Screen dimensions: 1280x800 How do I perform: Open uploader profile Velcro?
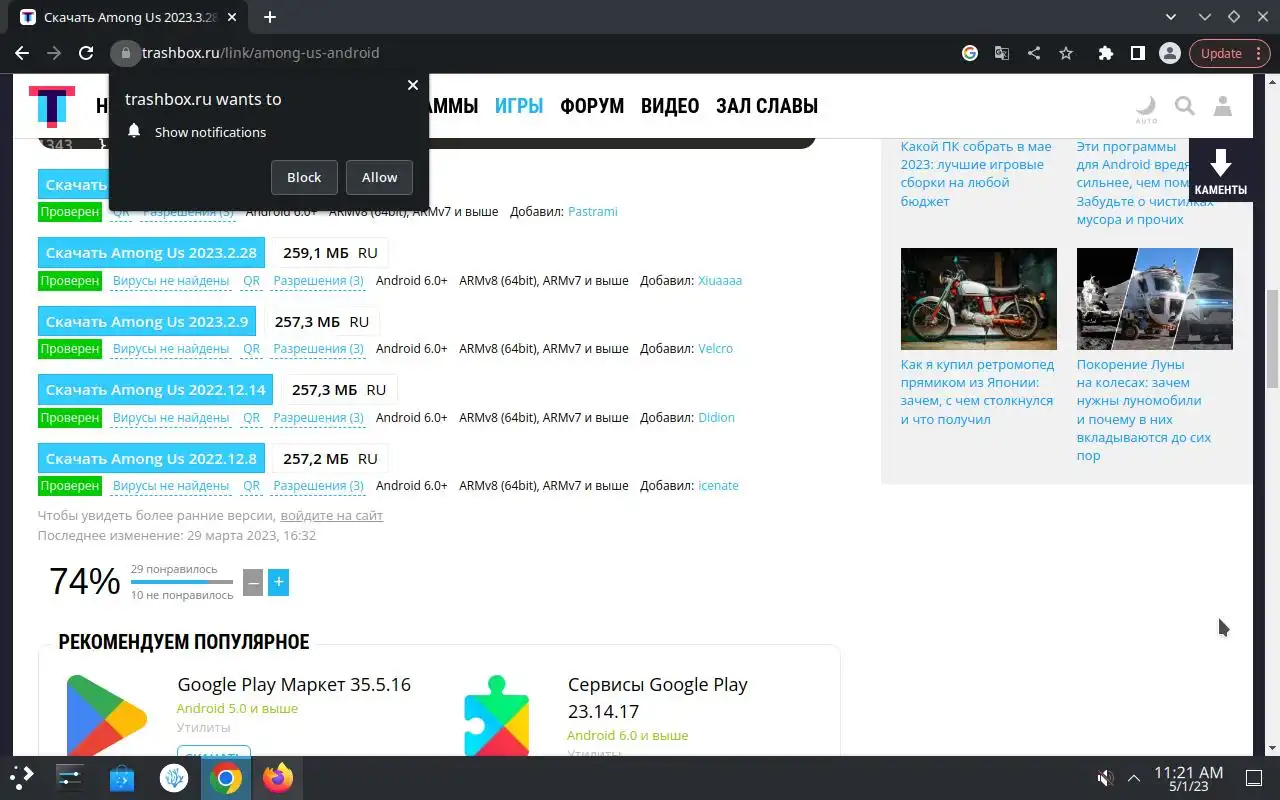click(715, 349)
